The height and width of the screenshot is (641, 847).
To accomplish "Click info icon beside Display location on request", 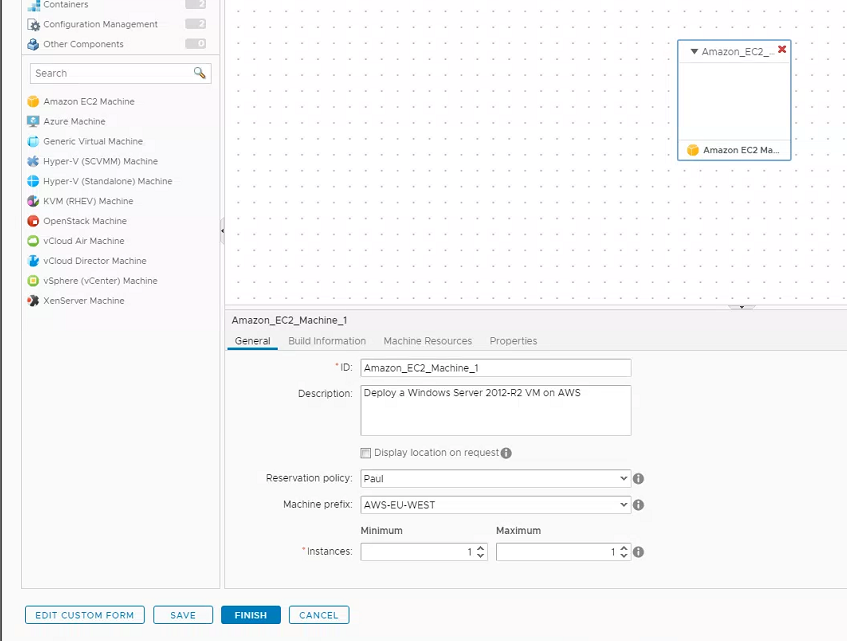I will click(506, 453).
